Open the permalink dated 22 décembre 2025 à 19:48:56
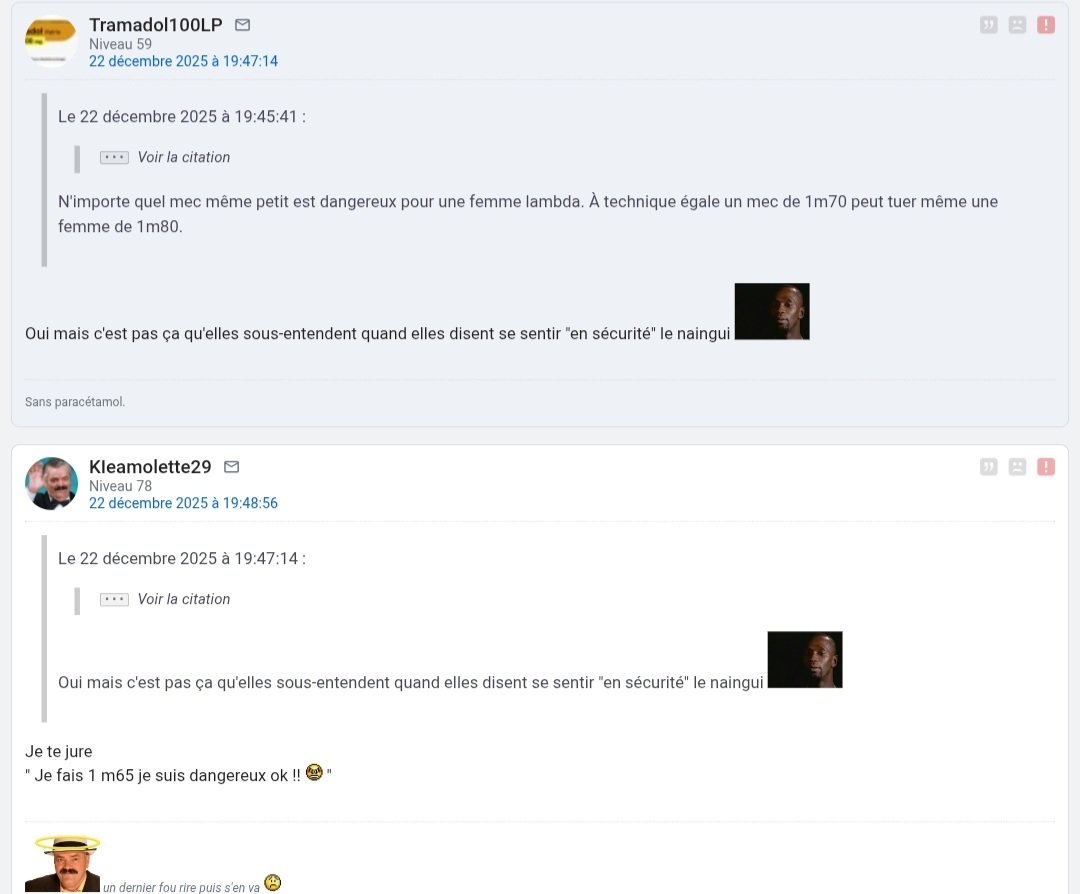Screen dimensions: 1080x894 (x=183, y=503)
